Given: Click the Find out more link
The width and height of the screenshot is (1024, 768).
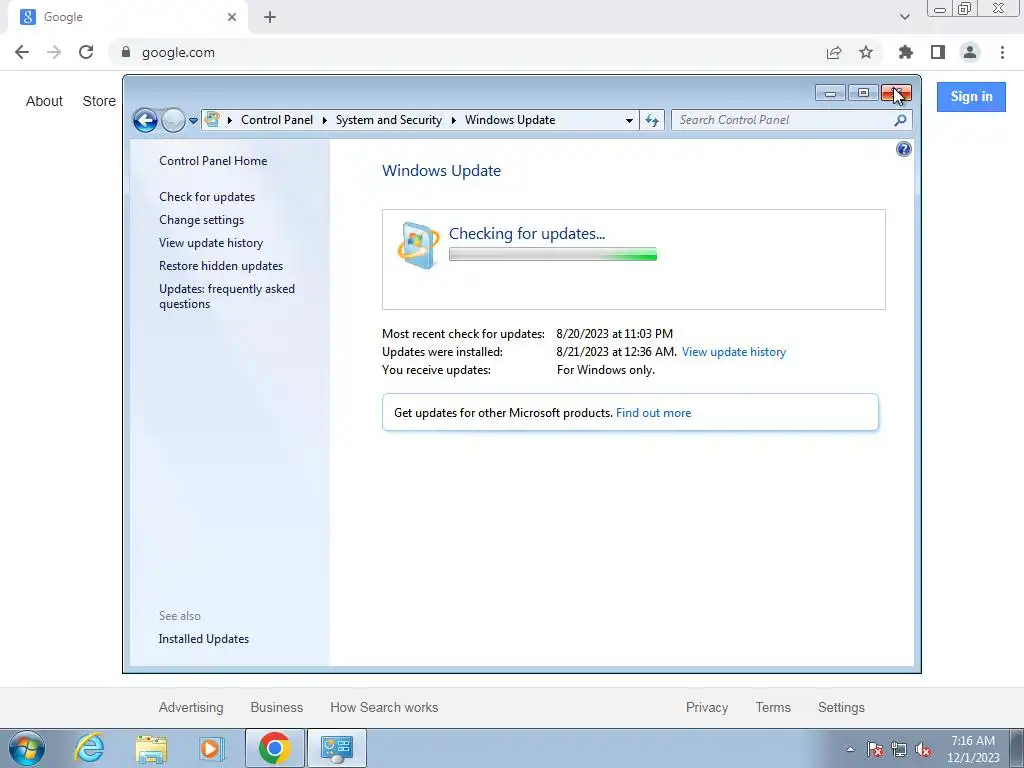Looking at the screenshot, I should (x=653, y=413).
